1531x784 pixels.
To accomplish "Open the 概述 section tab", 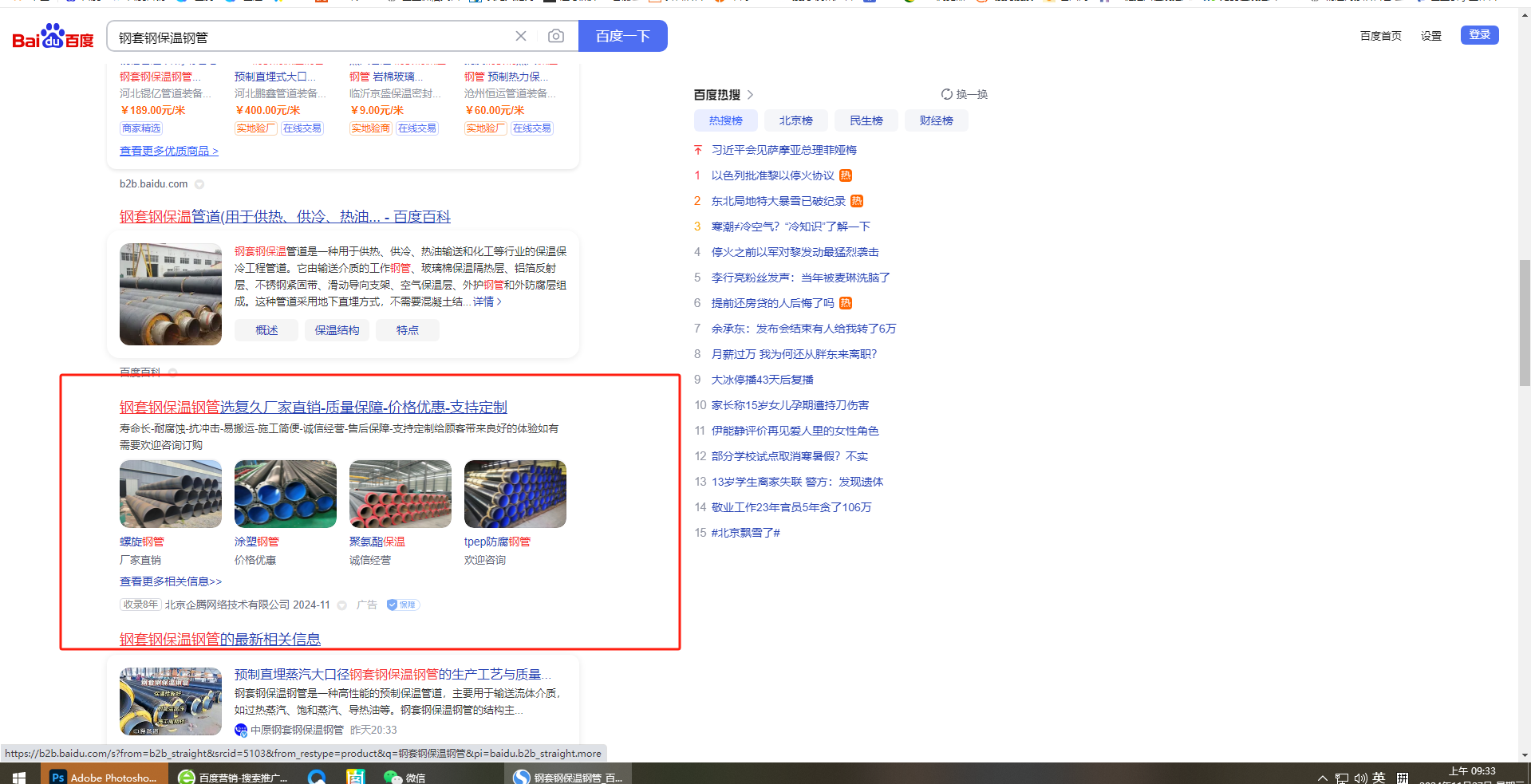I will [x=266, y=330].
